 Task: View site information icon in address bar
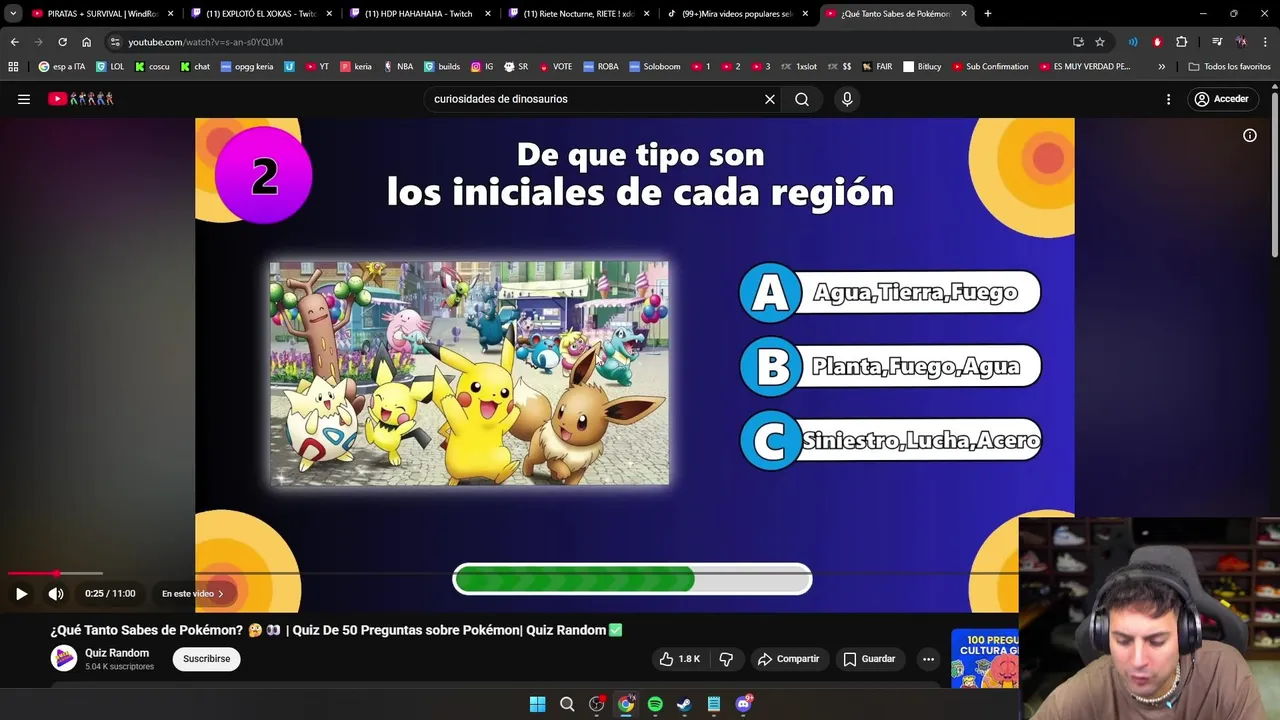tap(115, 42)
